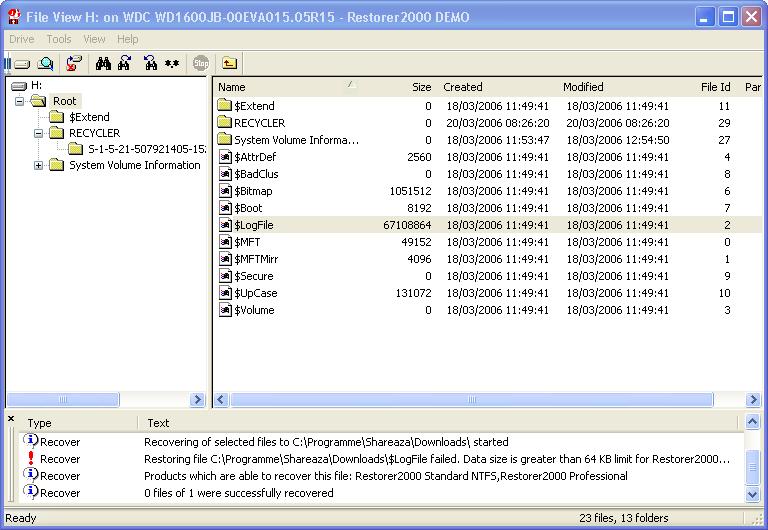768x530 pixels.
Task: Click the $Boot file icon
Action: click(x=225, y=208)
